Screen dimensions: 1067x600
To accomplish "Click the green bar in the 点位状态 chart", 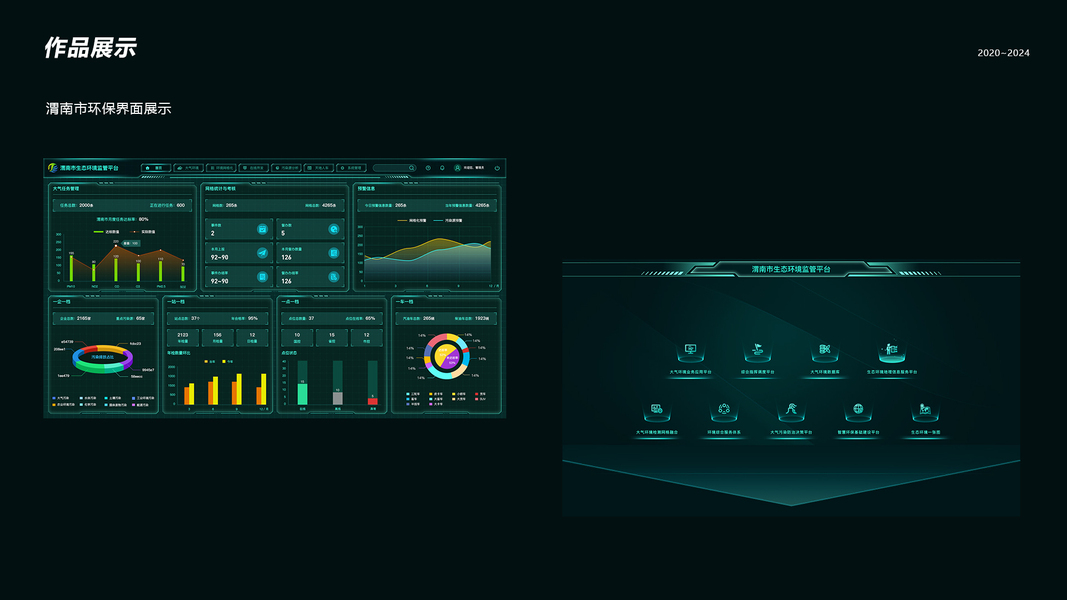I will [x=302, y=395].
